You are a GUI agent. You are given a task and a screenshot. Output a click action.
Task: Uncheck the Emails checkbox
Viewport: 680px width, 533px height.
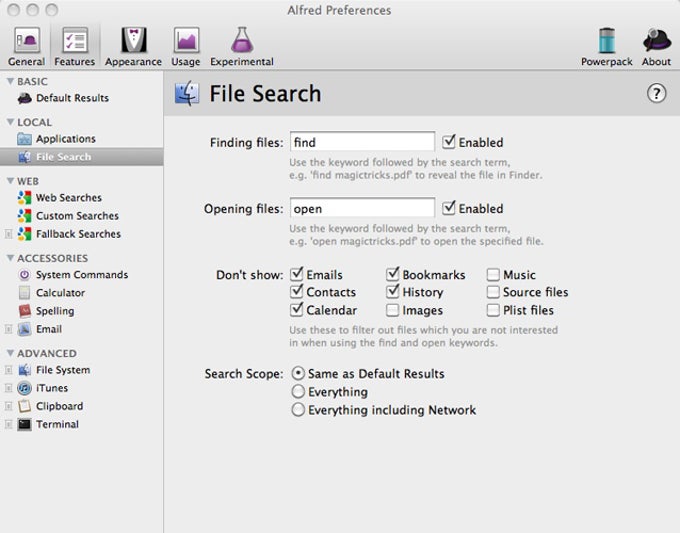click(297, 275)
